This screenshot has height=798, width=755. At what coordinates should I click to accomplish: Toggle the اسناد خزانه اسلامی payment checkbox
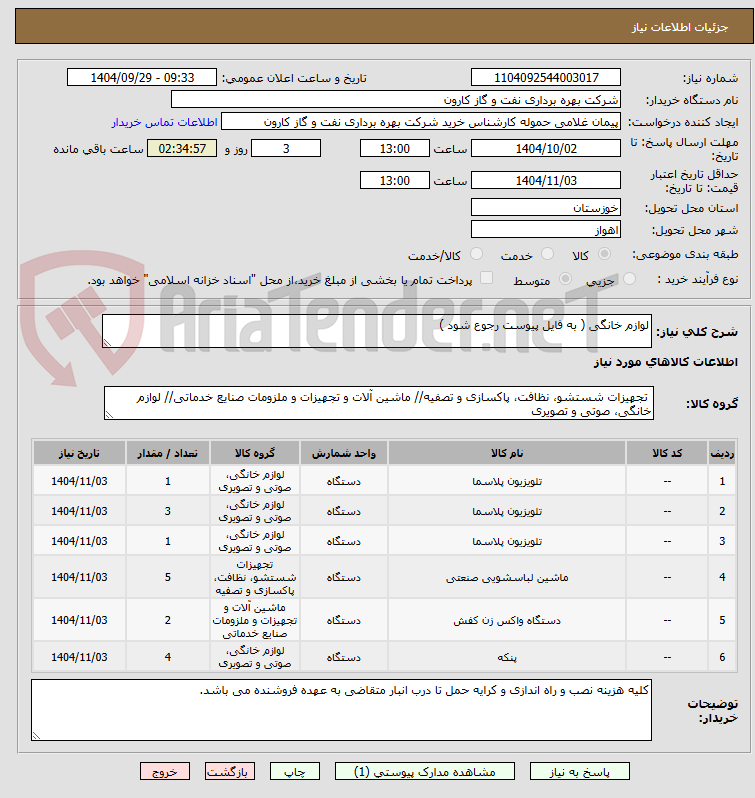[x=487, y=277]
